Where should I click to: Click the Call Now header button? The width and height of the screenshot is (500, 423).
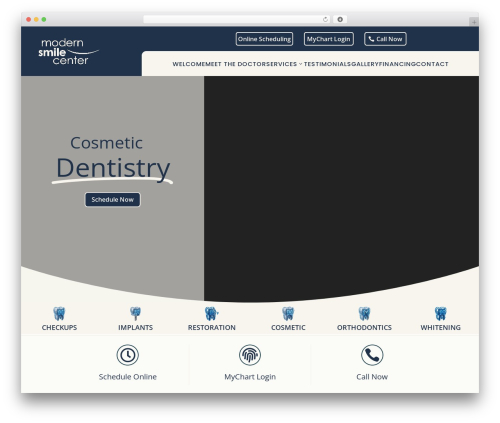coord(385,39)
